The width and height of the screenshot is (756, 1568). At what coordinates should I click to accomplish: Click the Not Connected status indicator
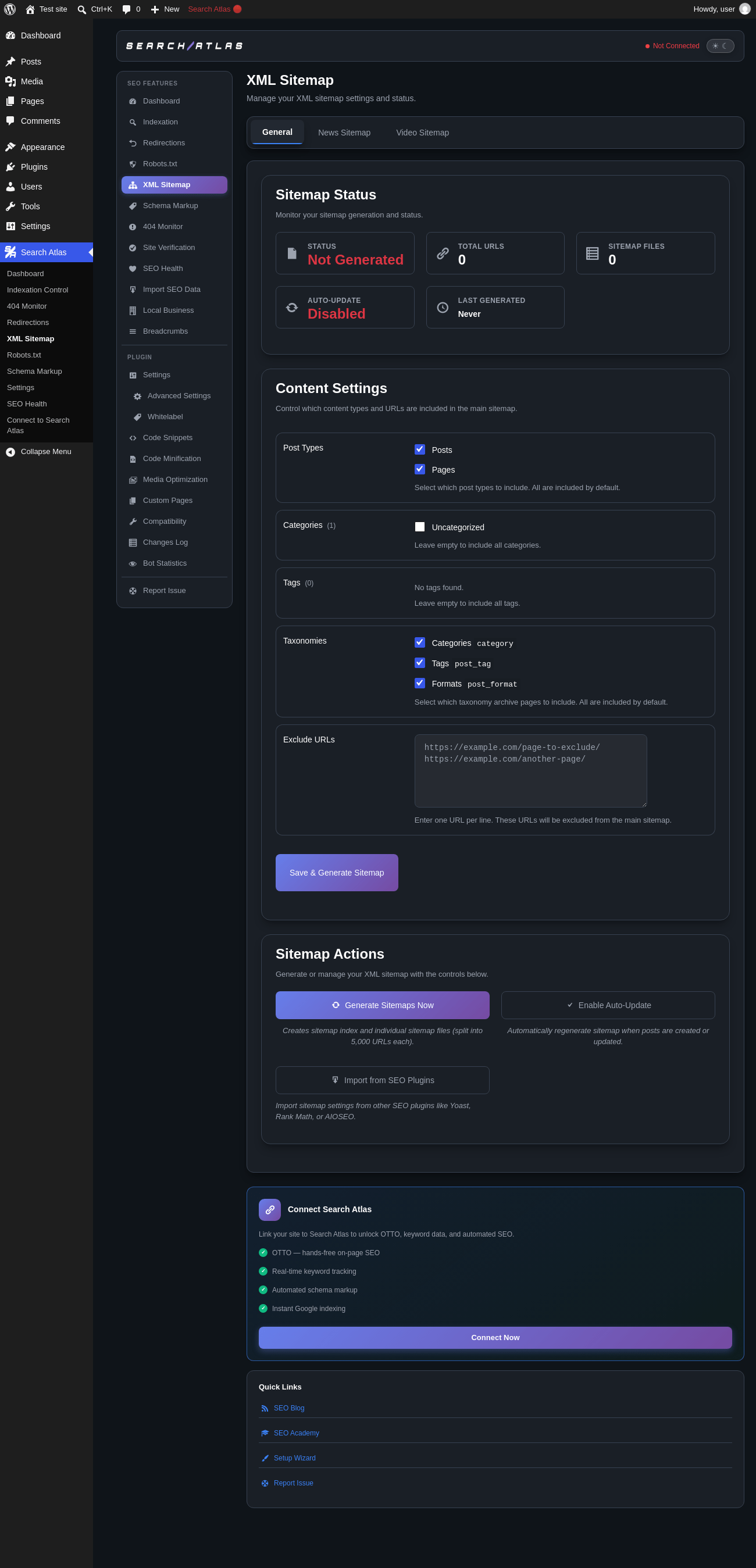[x=672, y=46]
